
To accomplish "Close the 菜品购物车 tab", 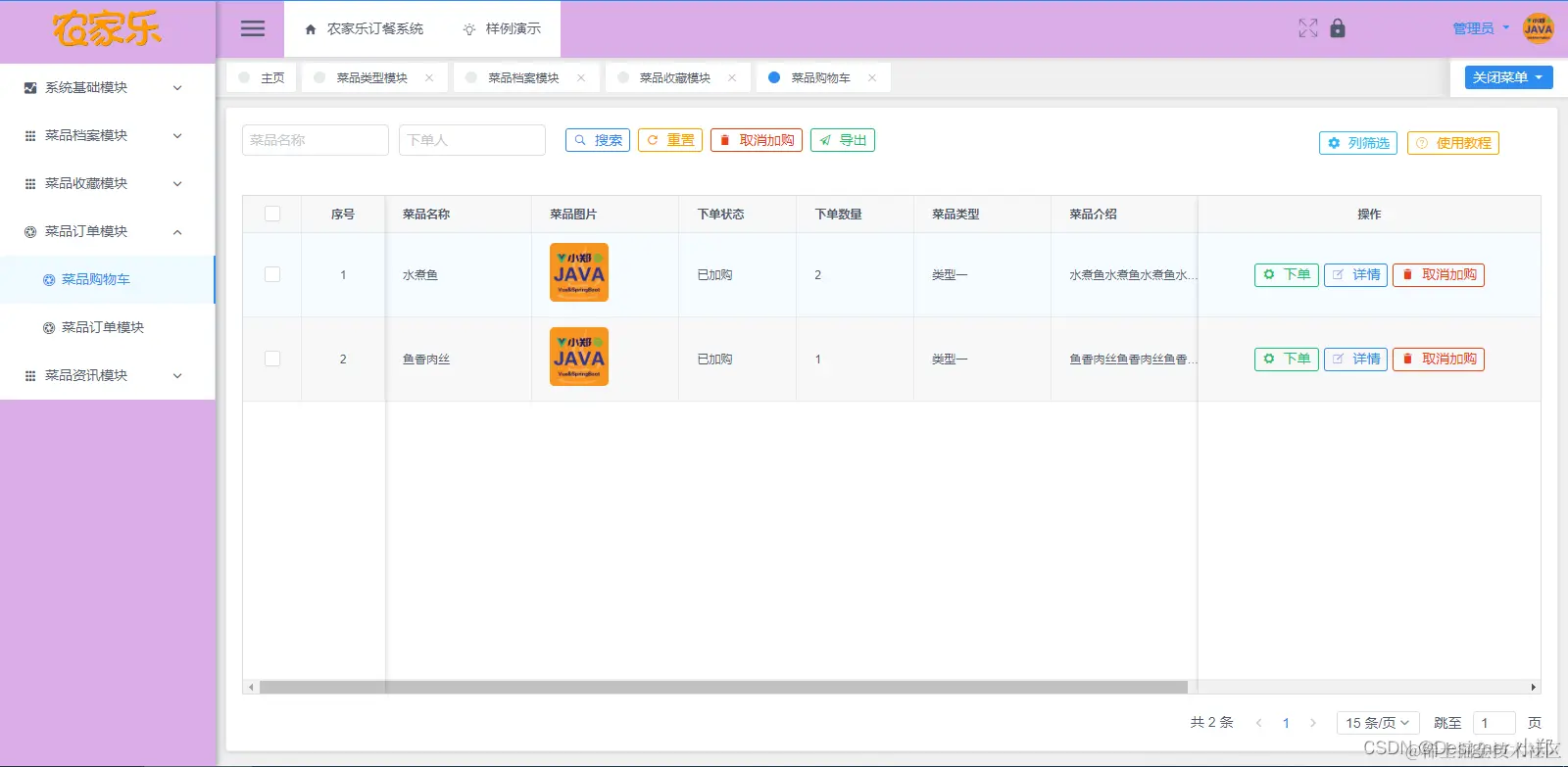I will [872, 78].
